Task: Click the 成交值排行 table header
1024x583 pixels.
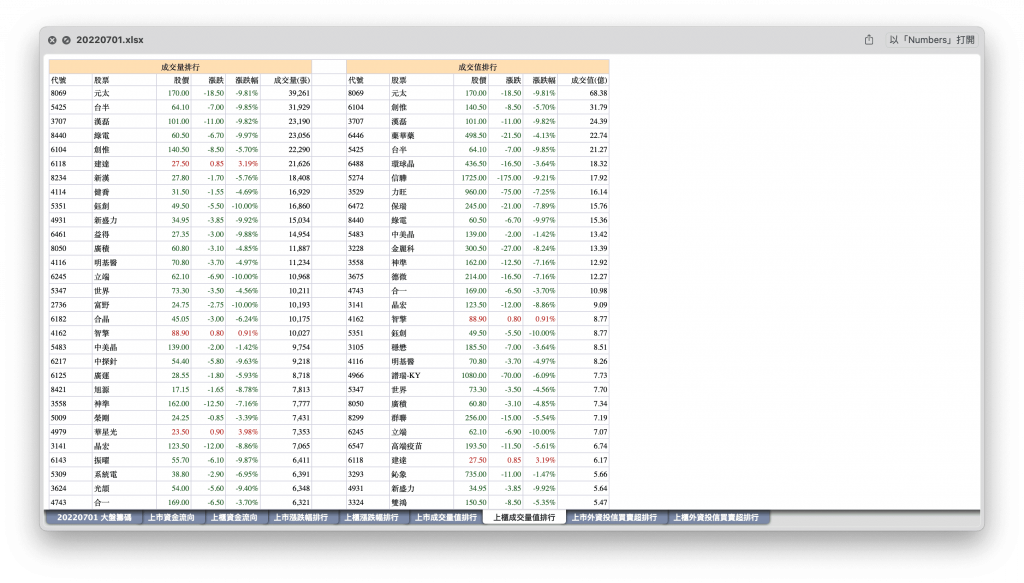Action: 477,67
